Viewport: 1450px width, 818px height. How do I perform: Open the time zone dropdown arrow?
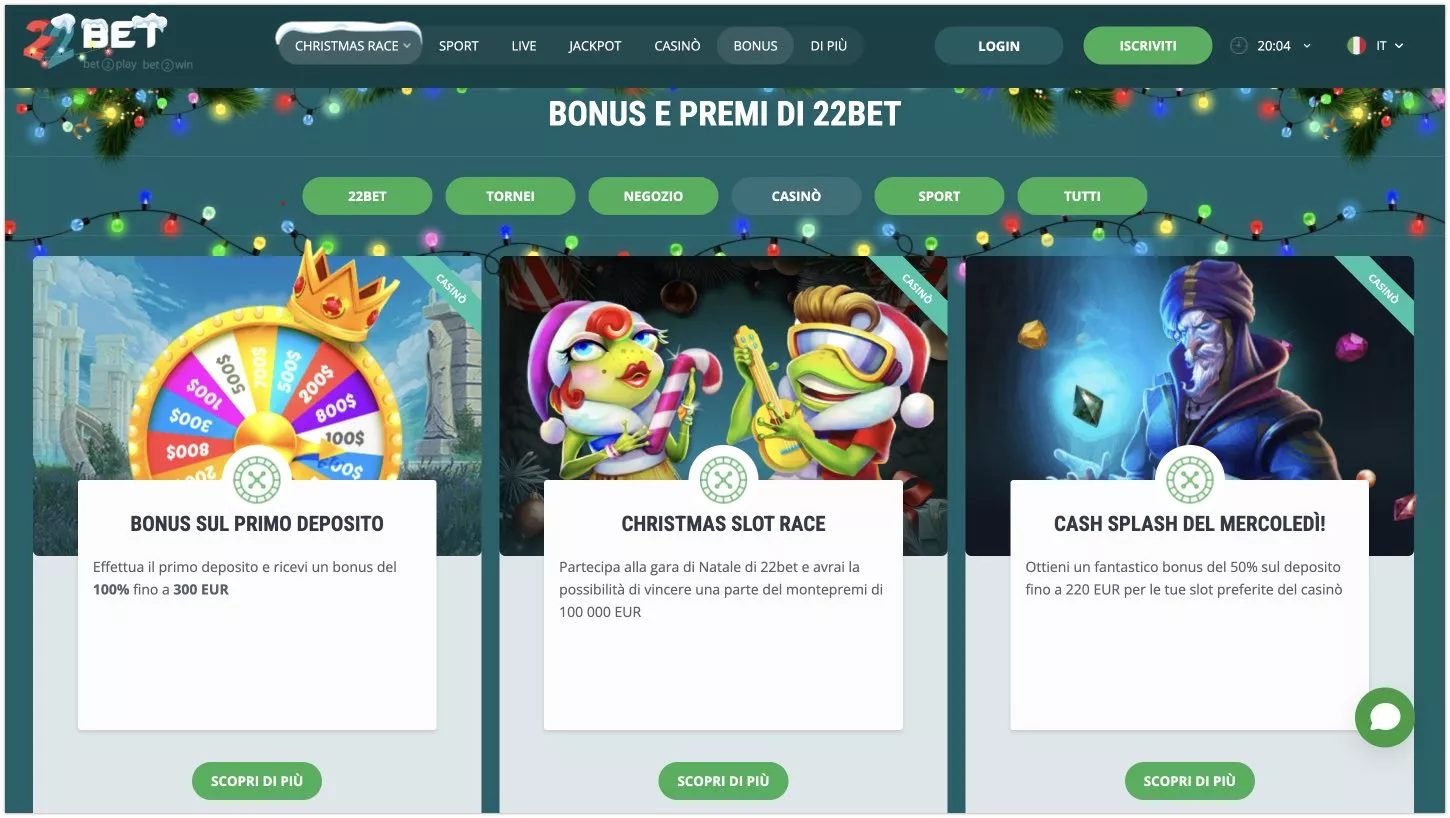1306,46
